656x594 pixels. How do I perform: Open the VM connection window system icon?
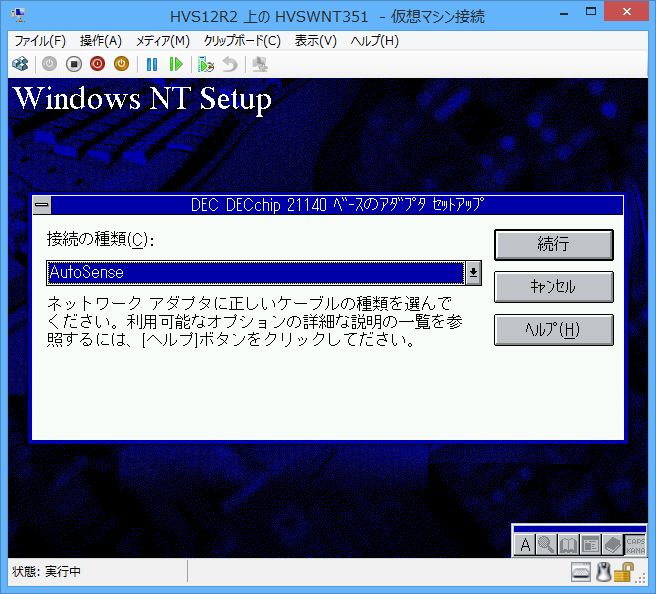19,15
